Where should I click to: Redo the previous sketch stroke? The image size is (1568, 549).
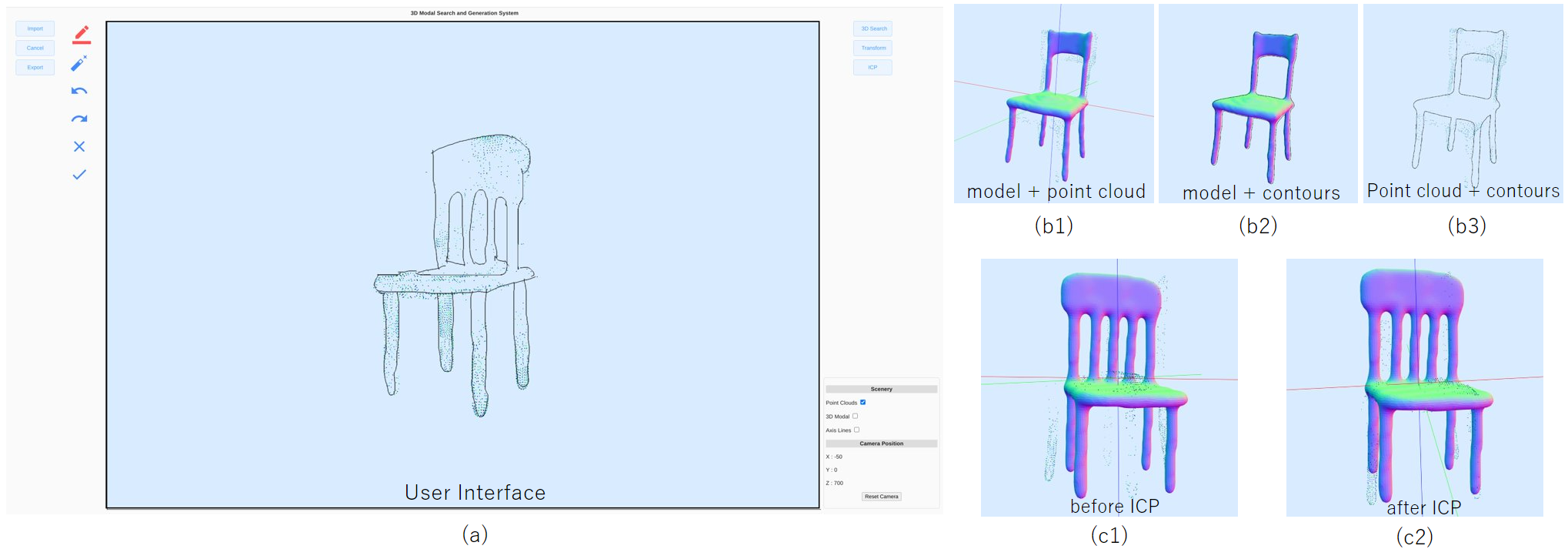(79, 119)
